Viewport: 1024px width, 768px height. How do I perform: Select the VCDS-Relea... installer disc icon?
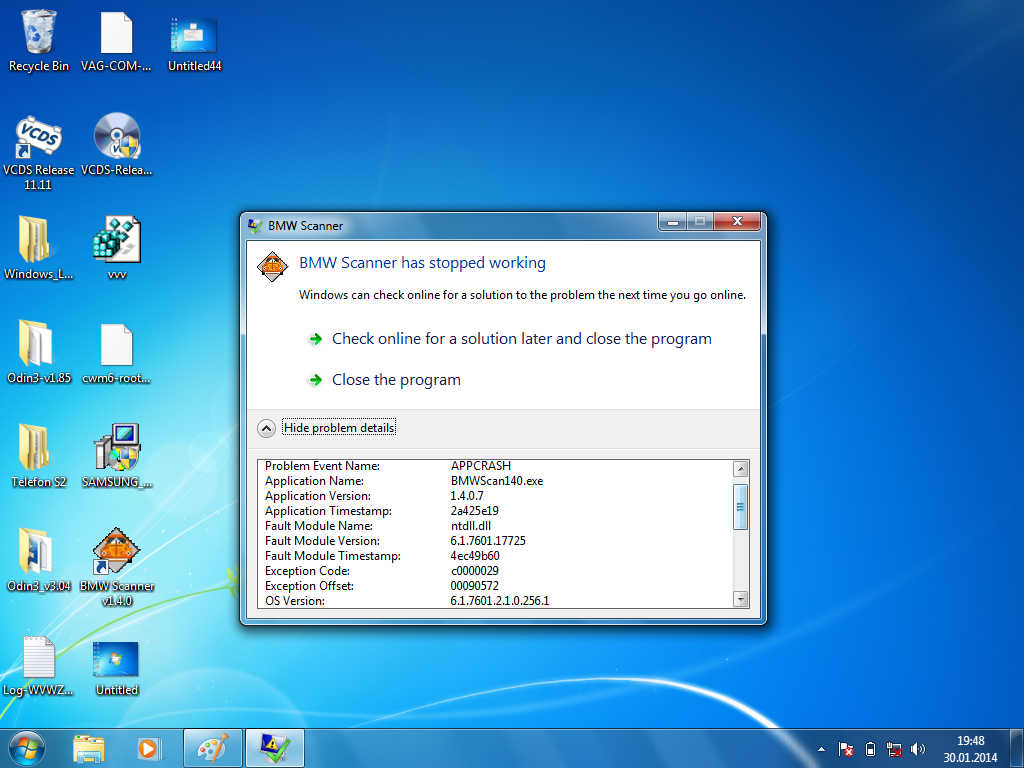click(x=117, y=145)
